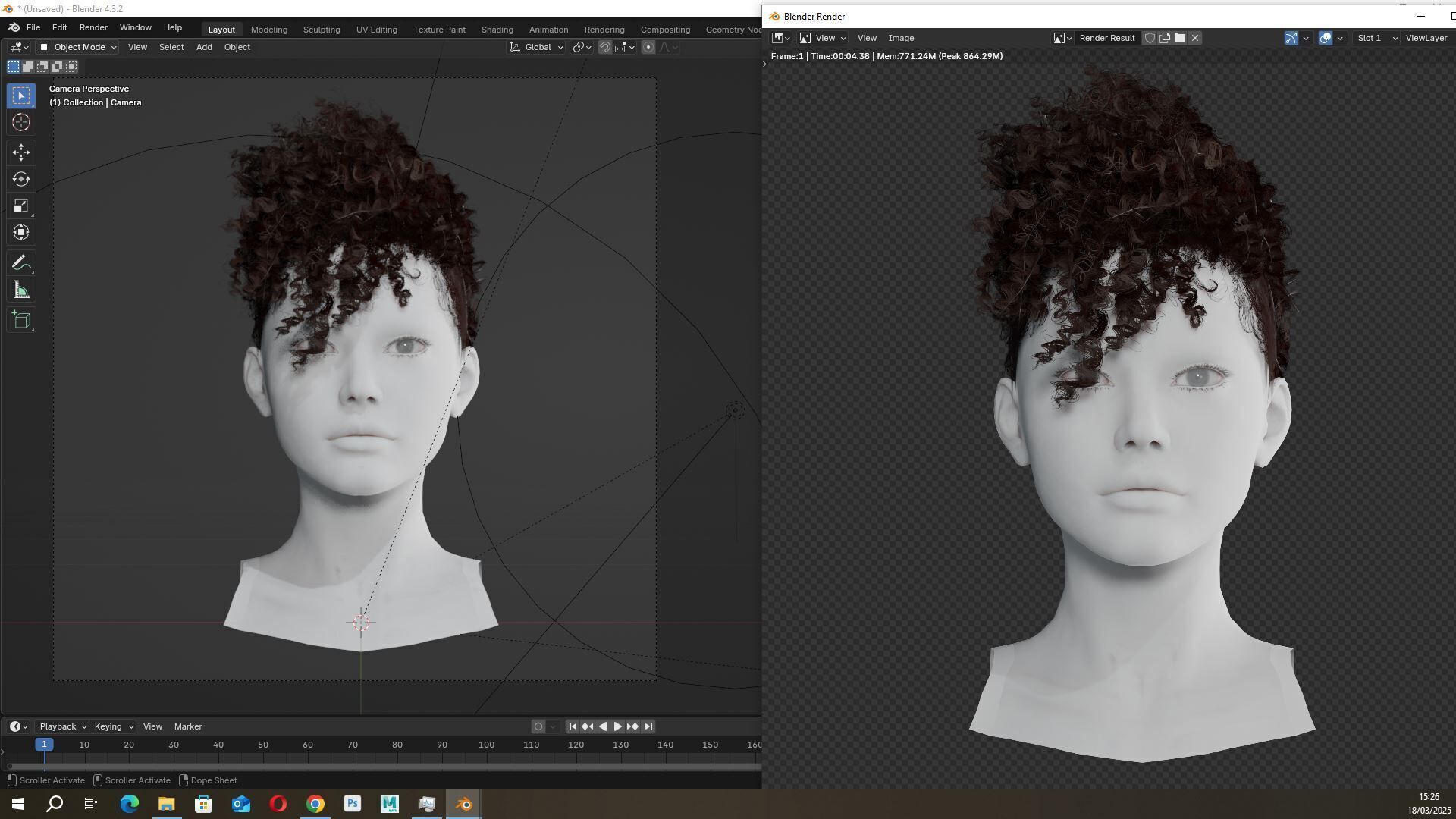Set selection mode to intersect

point(71,67)
